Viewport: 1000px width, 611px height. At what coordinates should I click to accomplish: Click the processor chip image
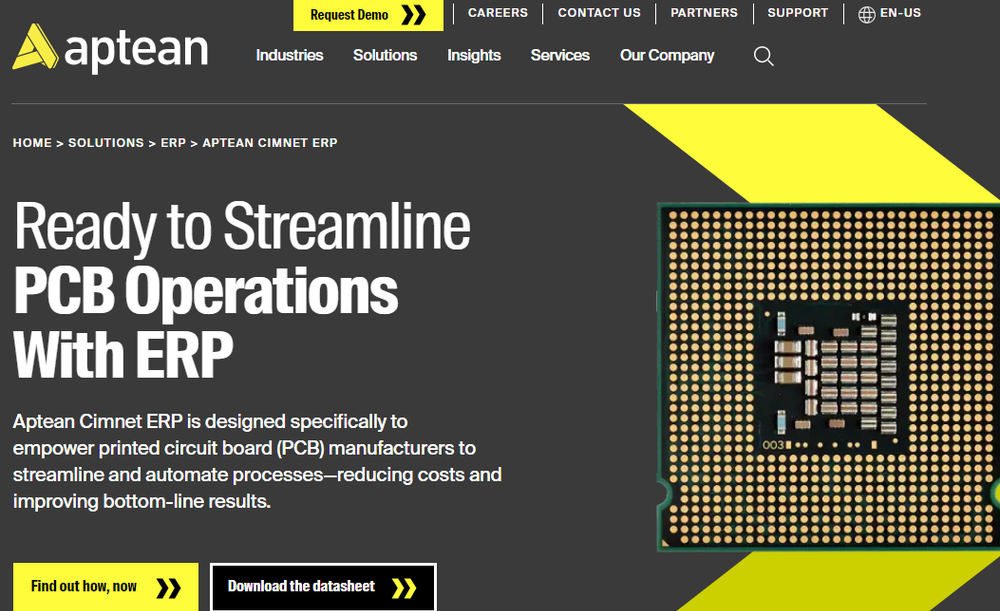(x=828, y=376)
